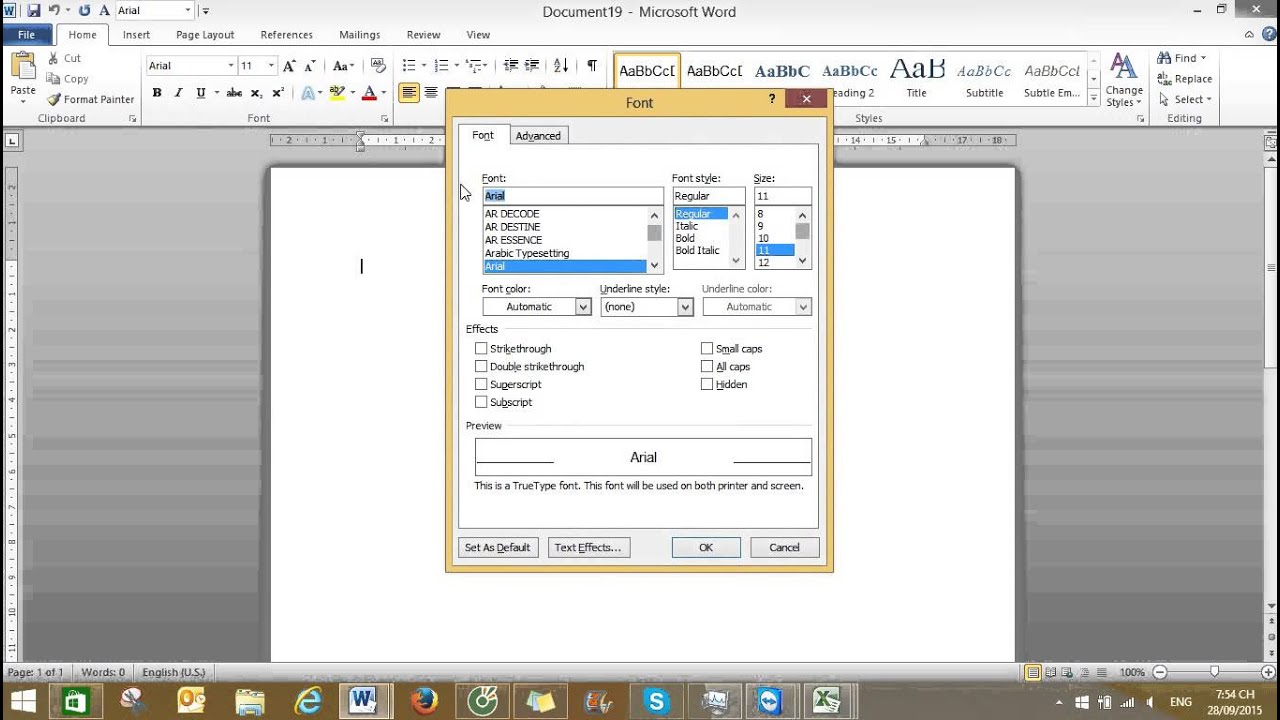
Task: Click Replace in the Editing group
Action: [x=1185, y=79]
